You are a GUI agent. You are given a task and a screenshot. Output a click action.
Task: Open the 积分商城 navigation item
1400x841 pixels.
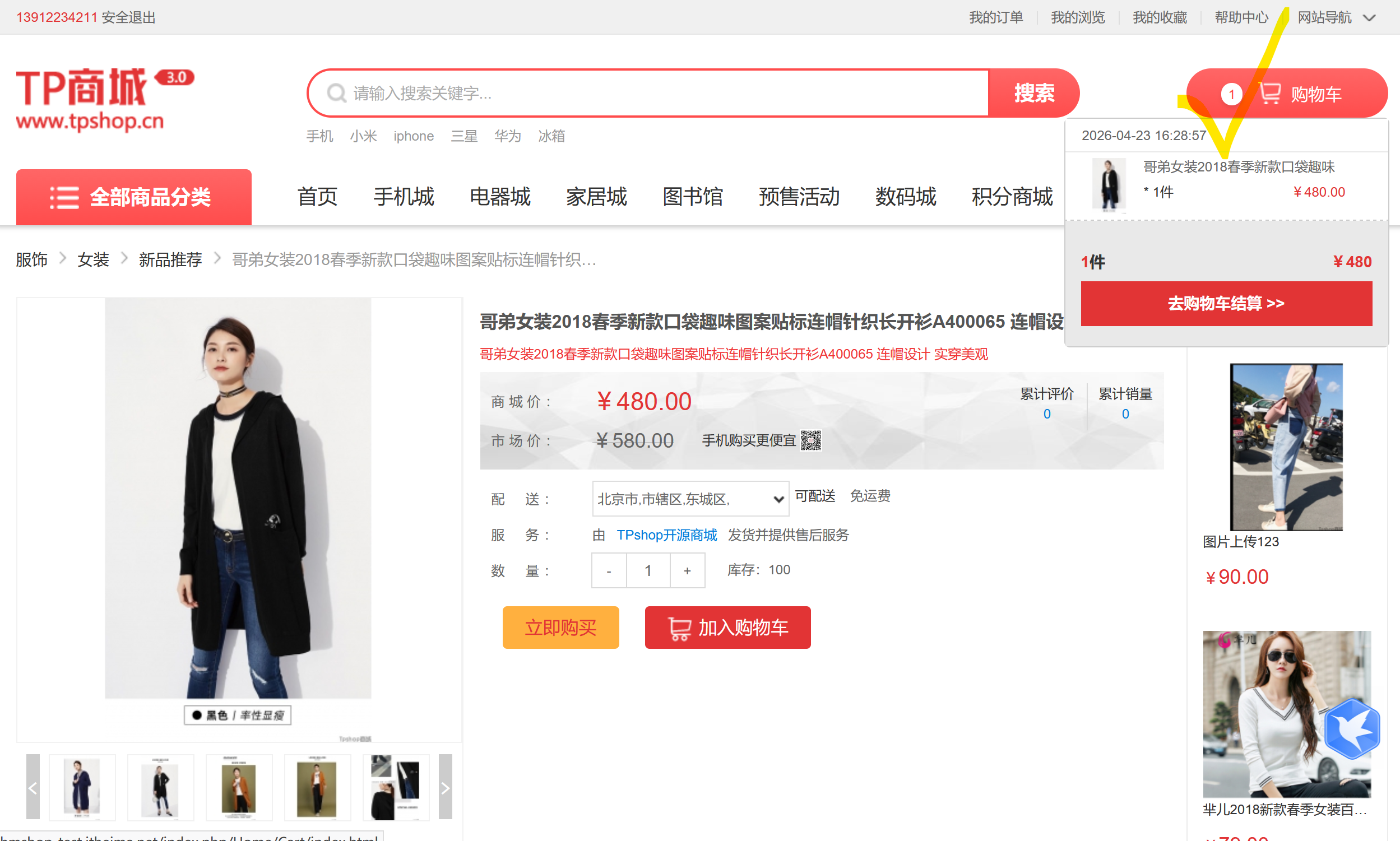click(x=1012, y=197)
